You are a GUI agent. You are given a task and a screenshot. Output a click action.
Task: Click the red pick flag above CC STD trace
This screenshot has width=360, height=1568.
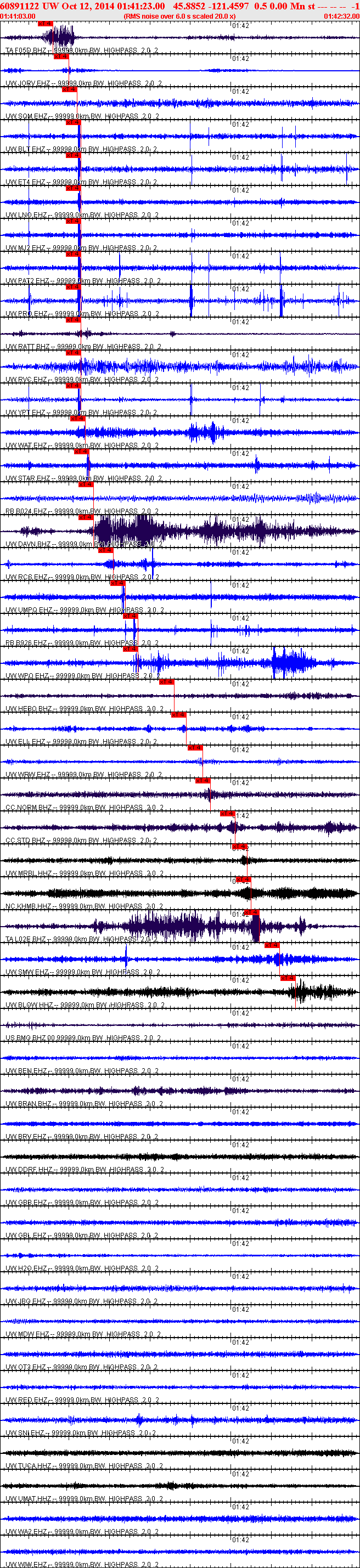[x=227, y=813]
